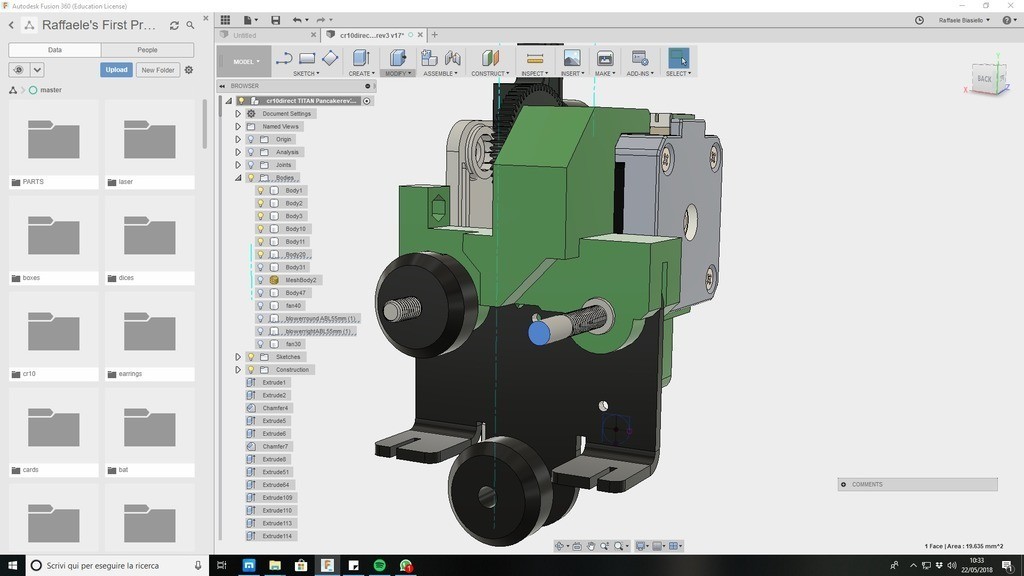Viewport: 1024px width, 576px height.
Task: Open the MODEL workspace dropdown
Action: click(x=245, y=61)
